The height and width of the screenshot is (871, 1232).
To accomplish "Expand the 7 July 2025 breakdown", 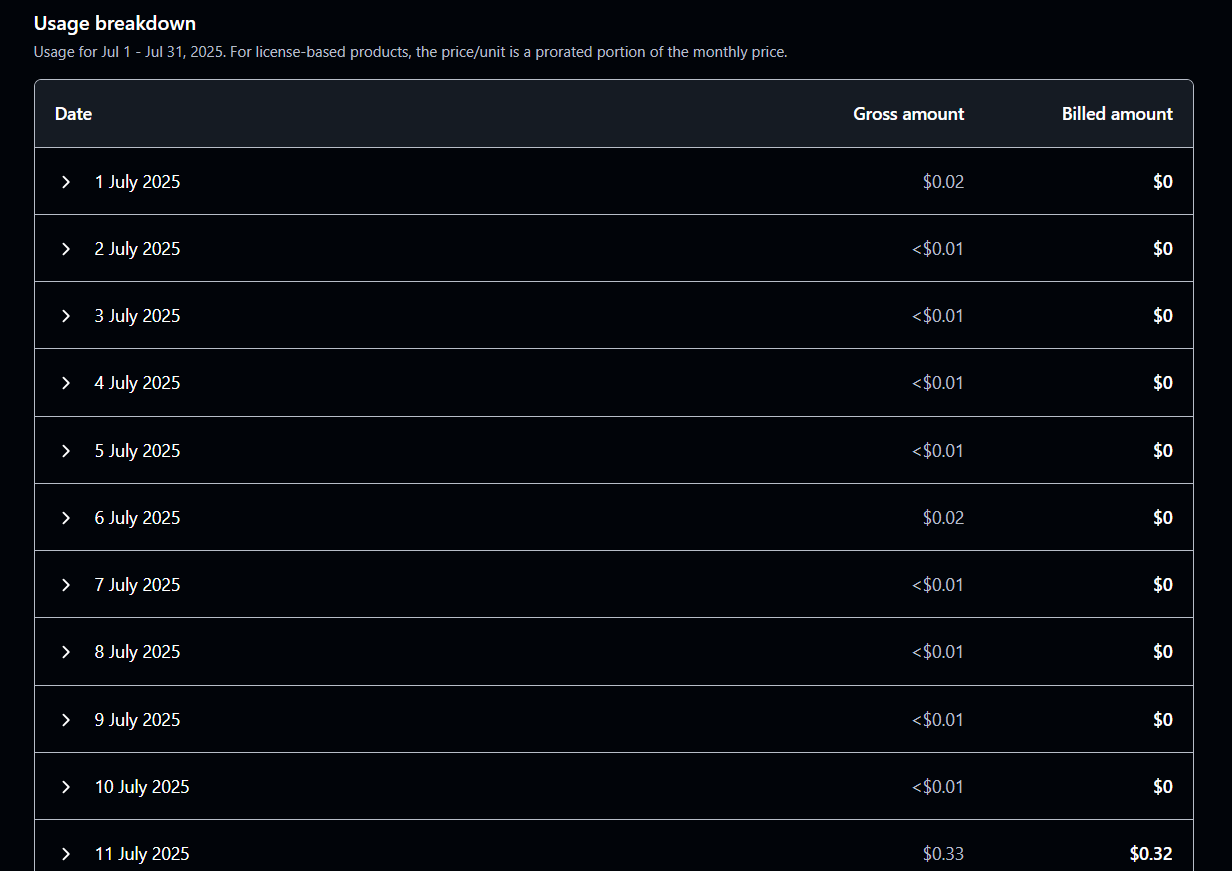I will tap(66, 585).
